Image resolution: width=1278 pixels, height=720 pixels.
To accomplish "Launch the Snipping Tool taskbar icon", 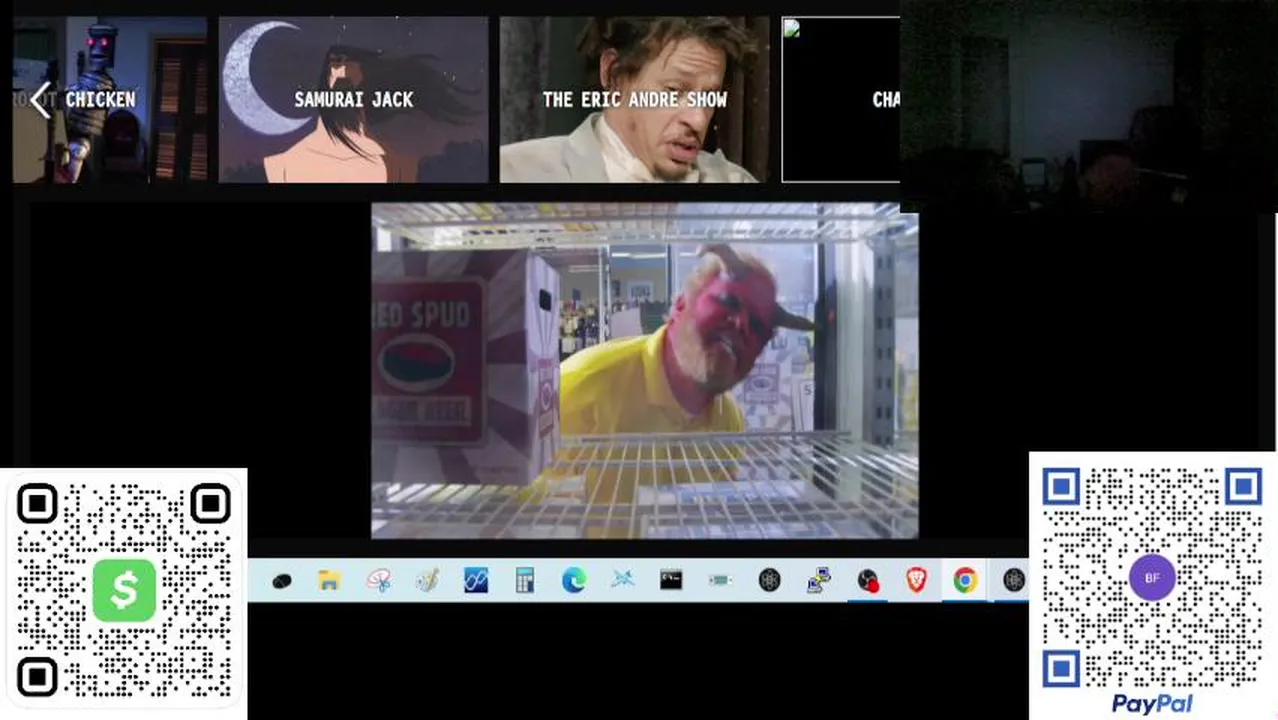I will (x=378, y=580).
